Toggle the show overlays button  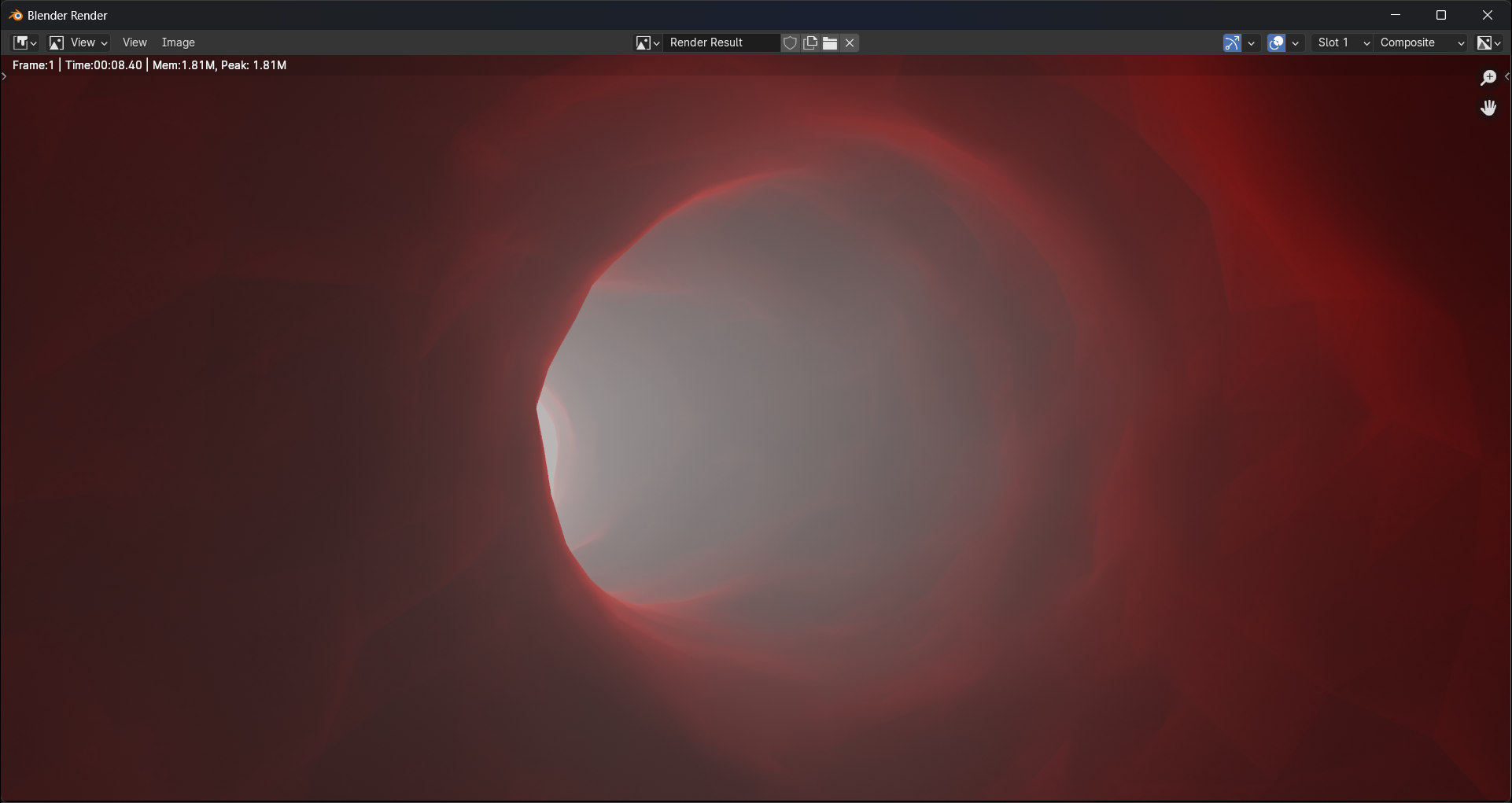tap(1276, 42)
